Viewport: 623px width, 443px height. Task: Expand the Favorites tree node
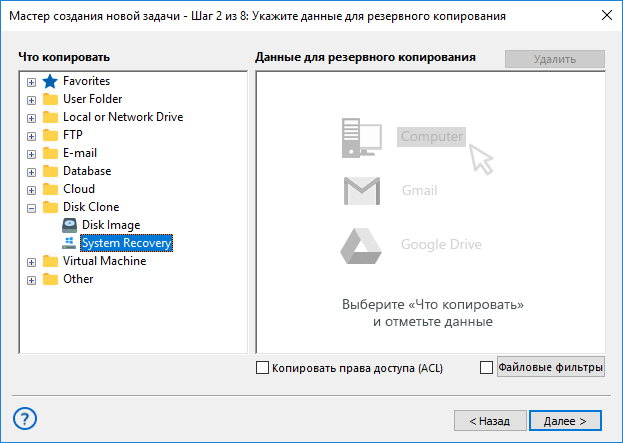(31, 82)
